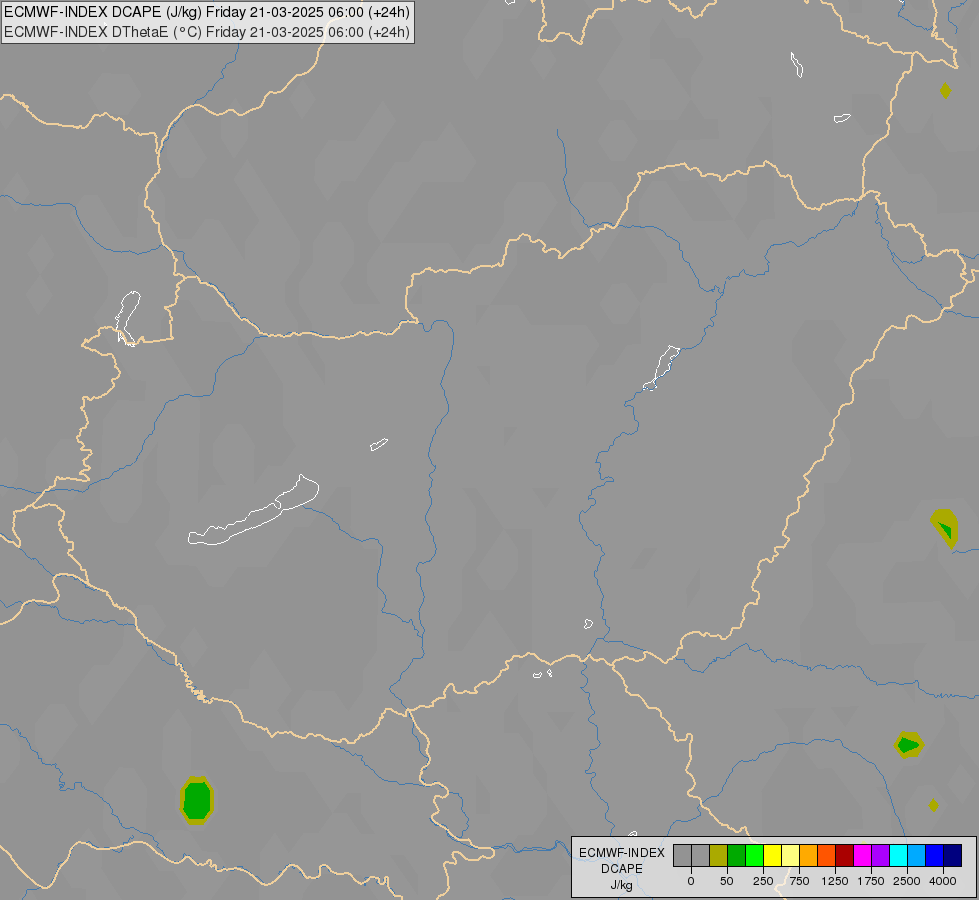Click the legend value label 1750
The width and height of the screenshot is (979, 900).
pos(871,881)
